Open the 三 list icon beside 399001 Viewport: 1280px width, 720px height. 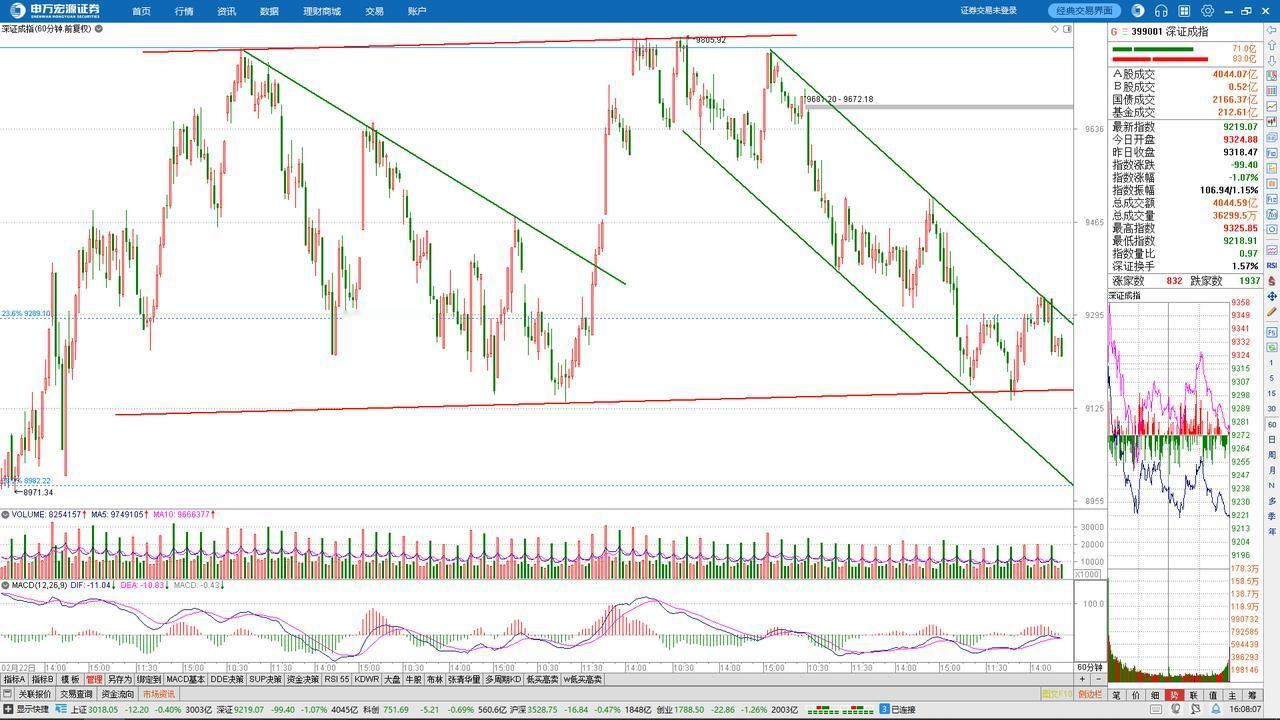(x=1125, y=32)
